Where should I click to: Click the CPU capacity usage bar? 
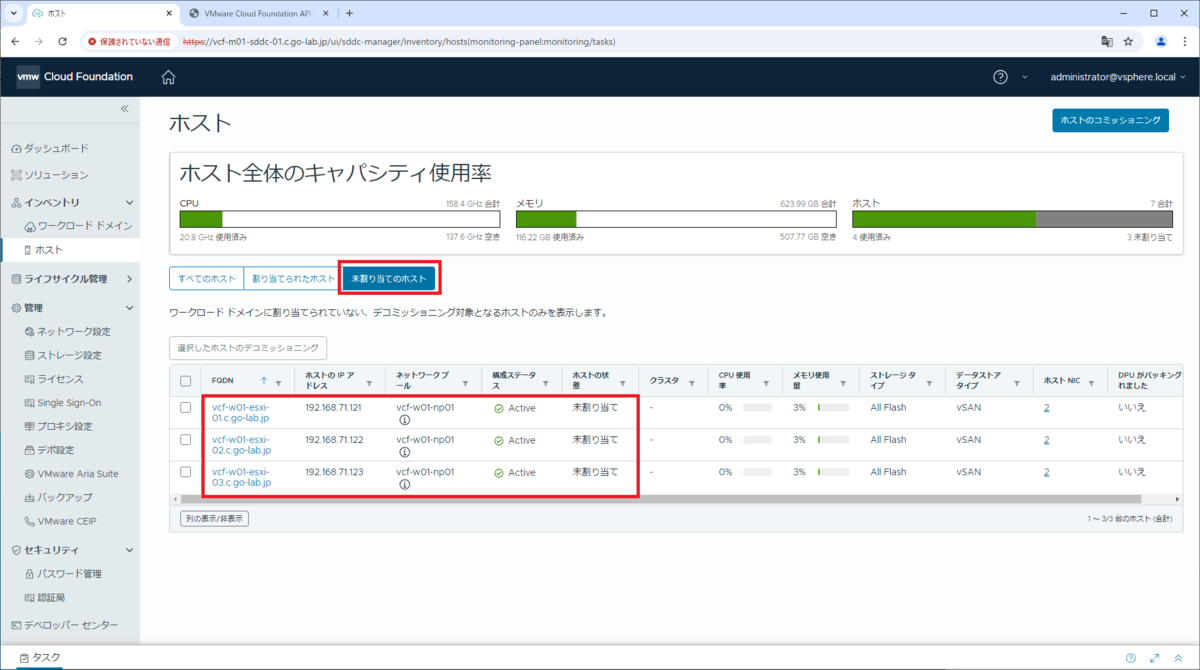tap(340, 220)
